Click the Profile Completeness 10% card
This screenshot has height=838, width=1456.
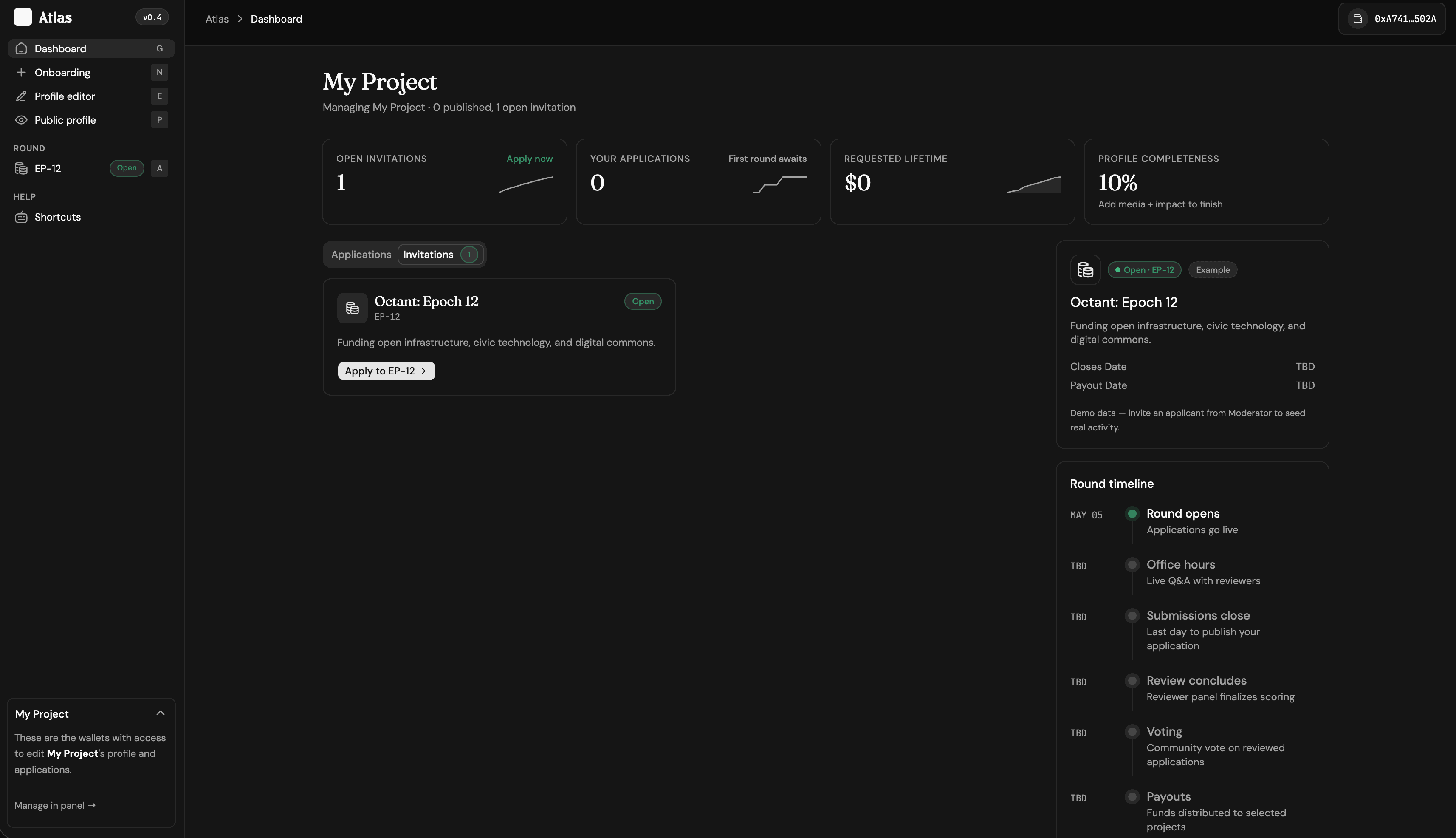pos(1206,181)
